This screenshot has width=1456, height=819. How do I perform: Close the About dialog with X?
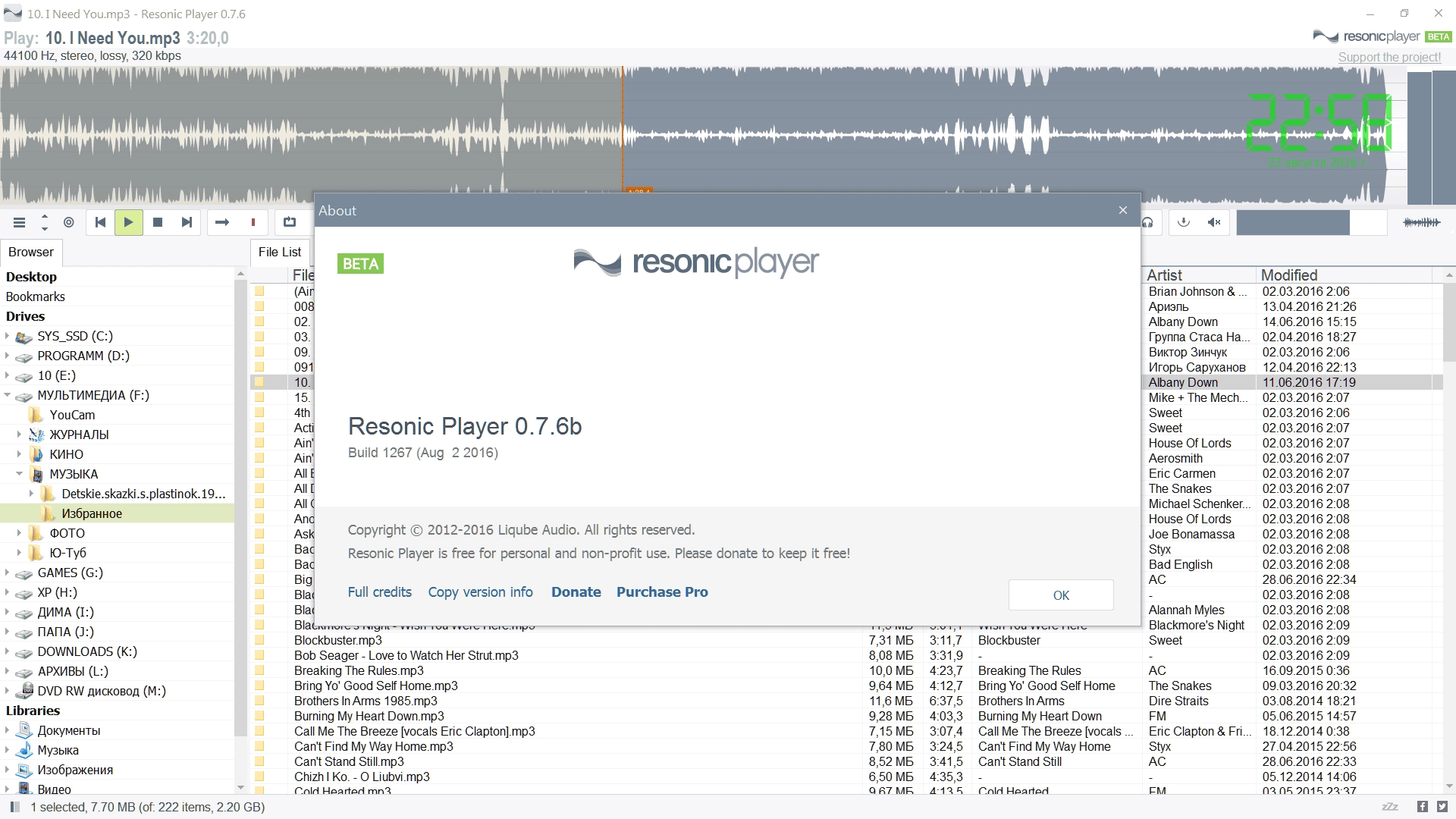click(x=1123, y=210)
